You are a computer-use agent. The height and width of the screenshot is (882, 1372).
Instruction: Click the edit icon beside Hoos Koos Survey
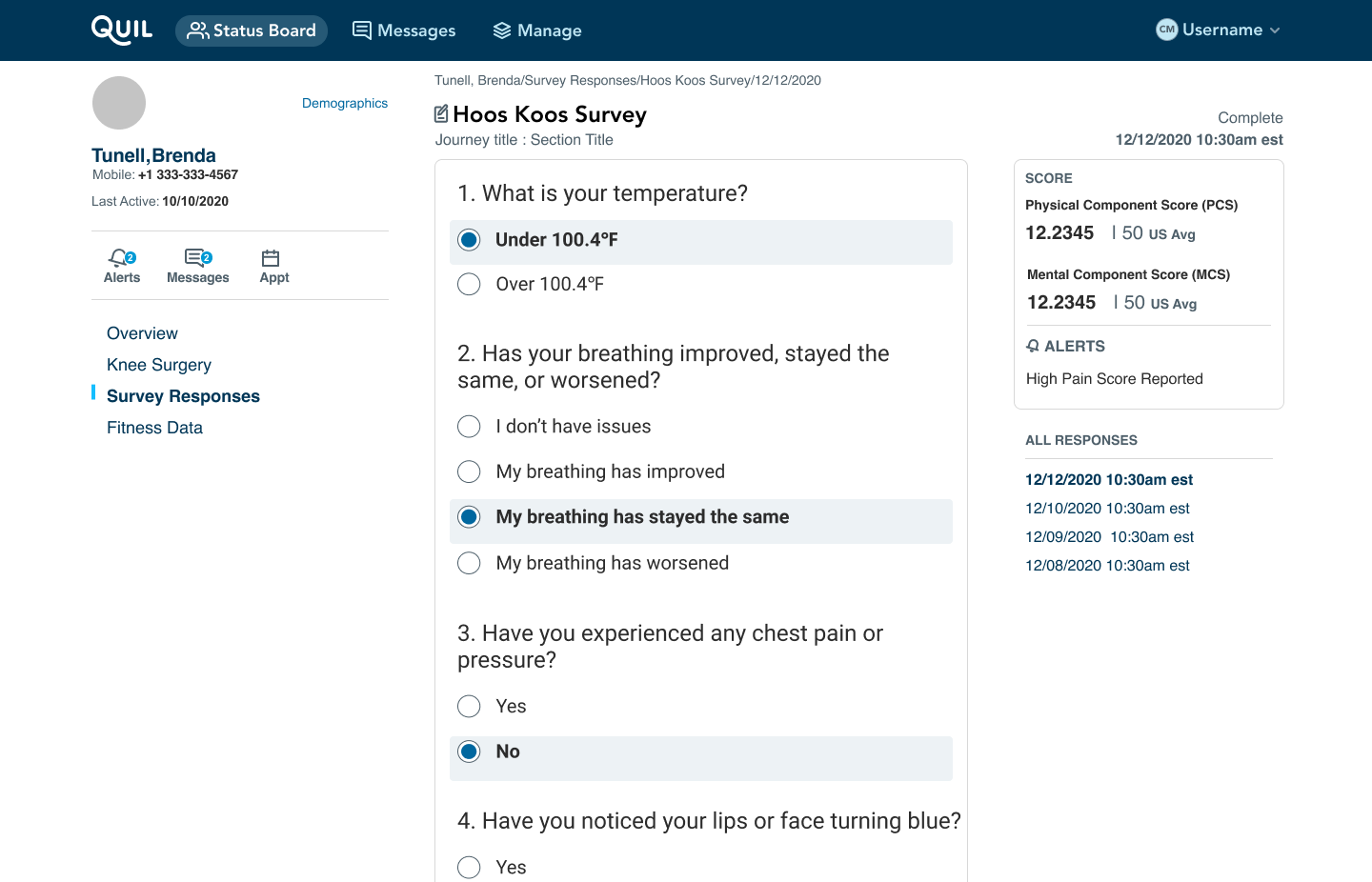441,114
